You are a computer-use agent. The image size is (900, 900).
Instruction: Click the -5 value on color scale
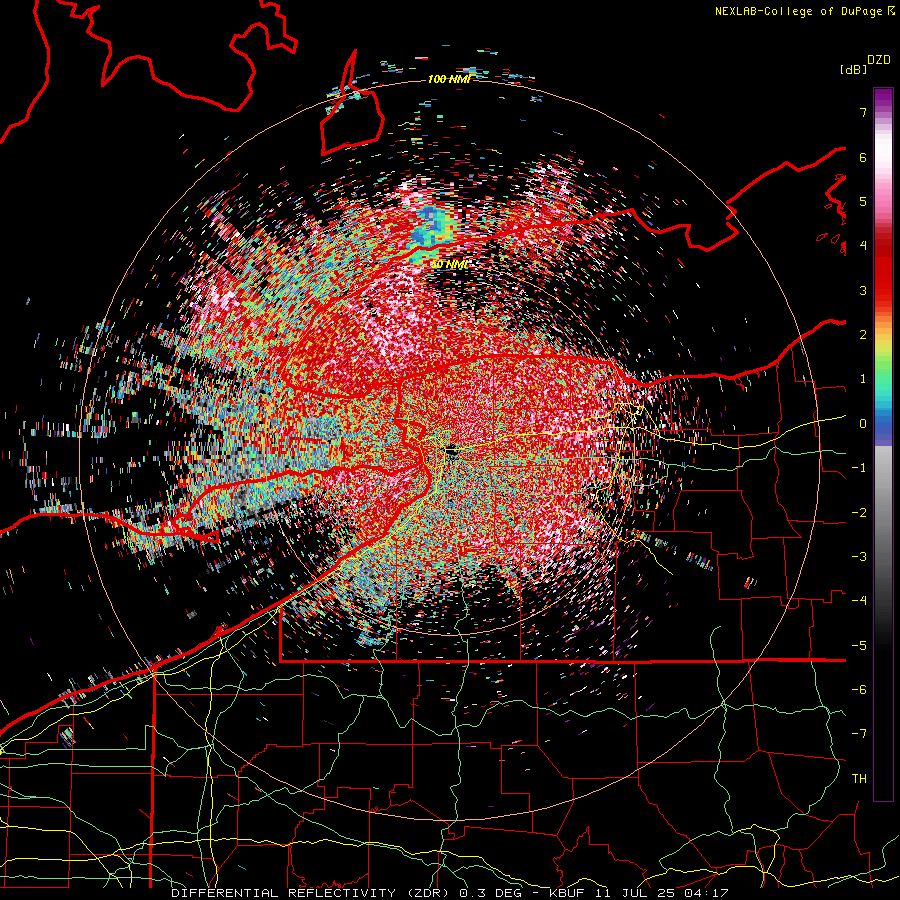pyautogui.click(x=859, y=646)
